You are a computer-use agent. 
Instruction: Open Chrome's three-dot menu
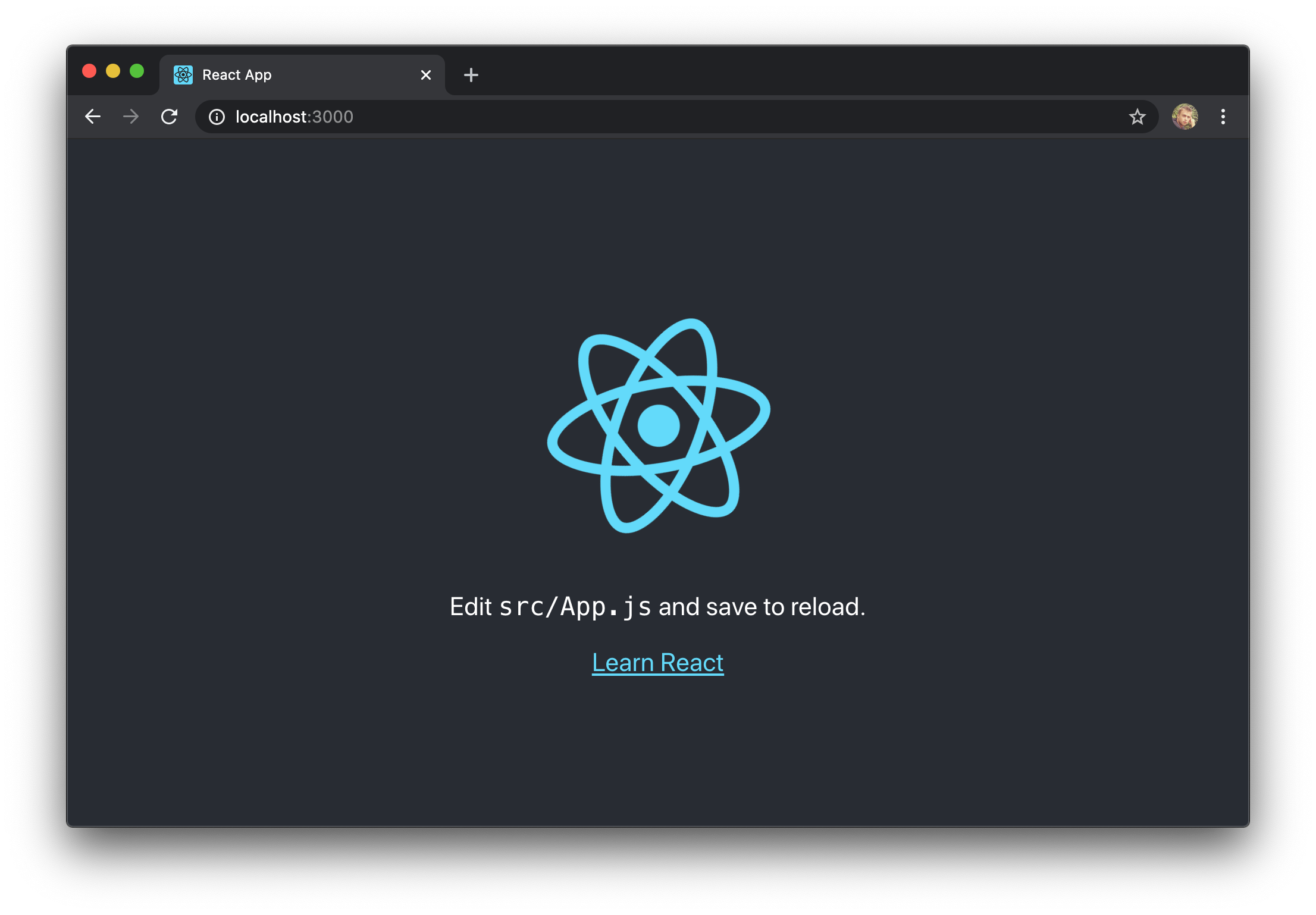click(x=1223, y=117)
